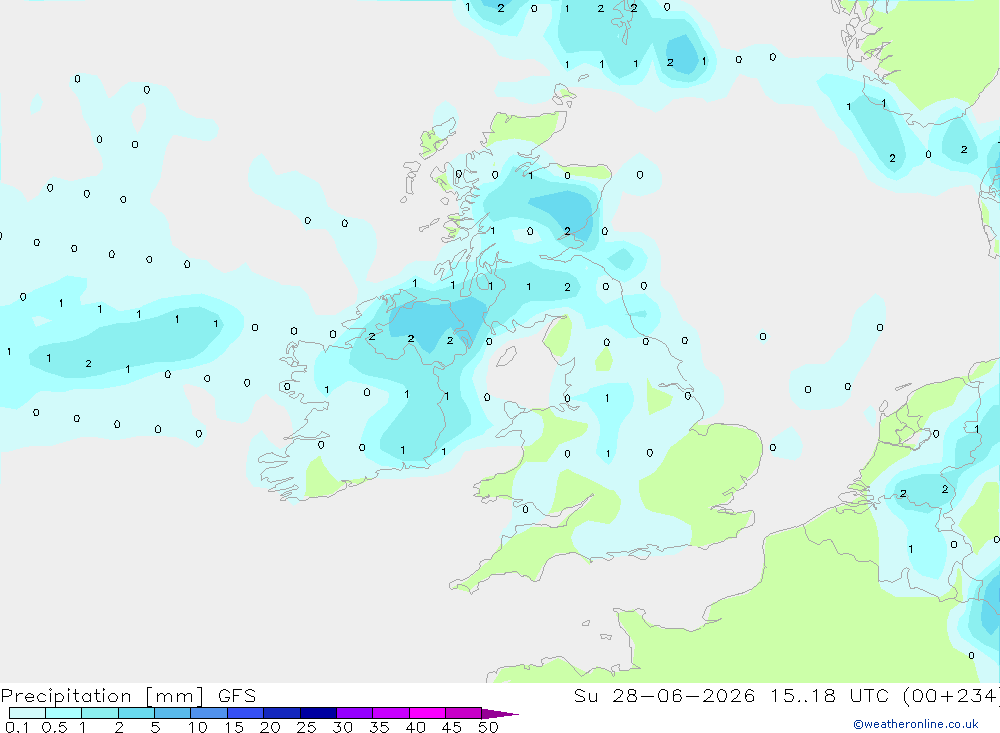Click the 1–2 mm legend swatch
This screenshot has width=1000, height=733.
99,713
